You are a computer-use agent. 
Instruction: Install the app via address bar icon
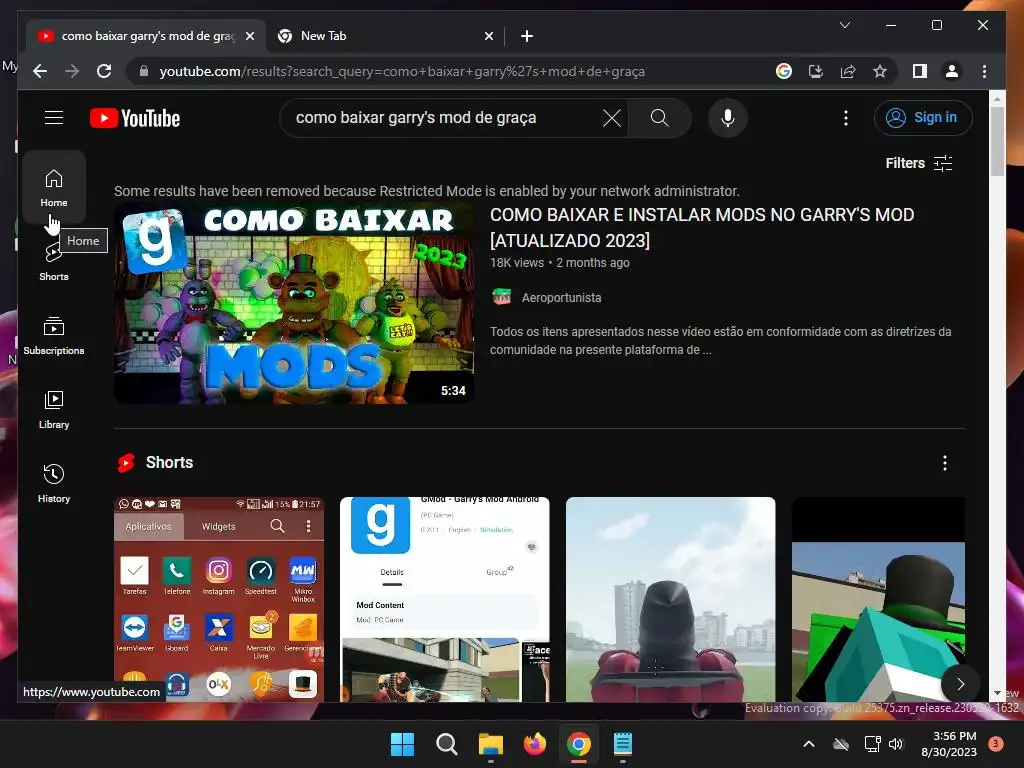(816, 71)
